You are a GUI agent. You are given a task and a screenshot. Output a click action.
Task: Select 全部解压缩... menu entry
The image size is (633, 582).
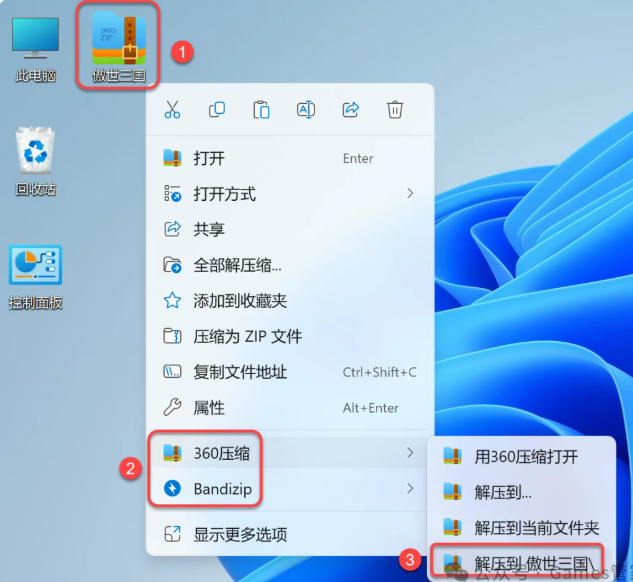click(237, 265)
